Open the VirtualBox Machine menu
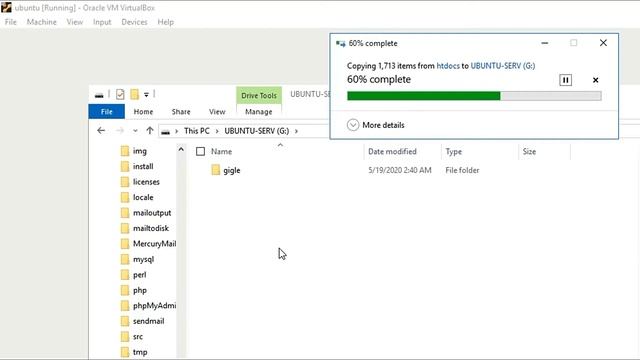The image size is (640, 360). [42, 22]
